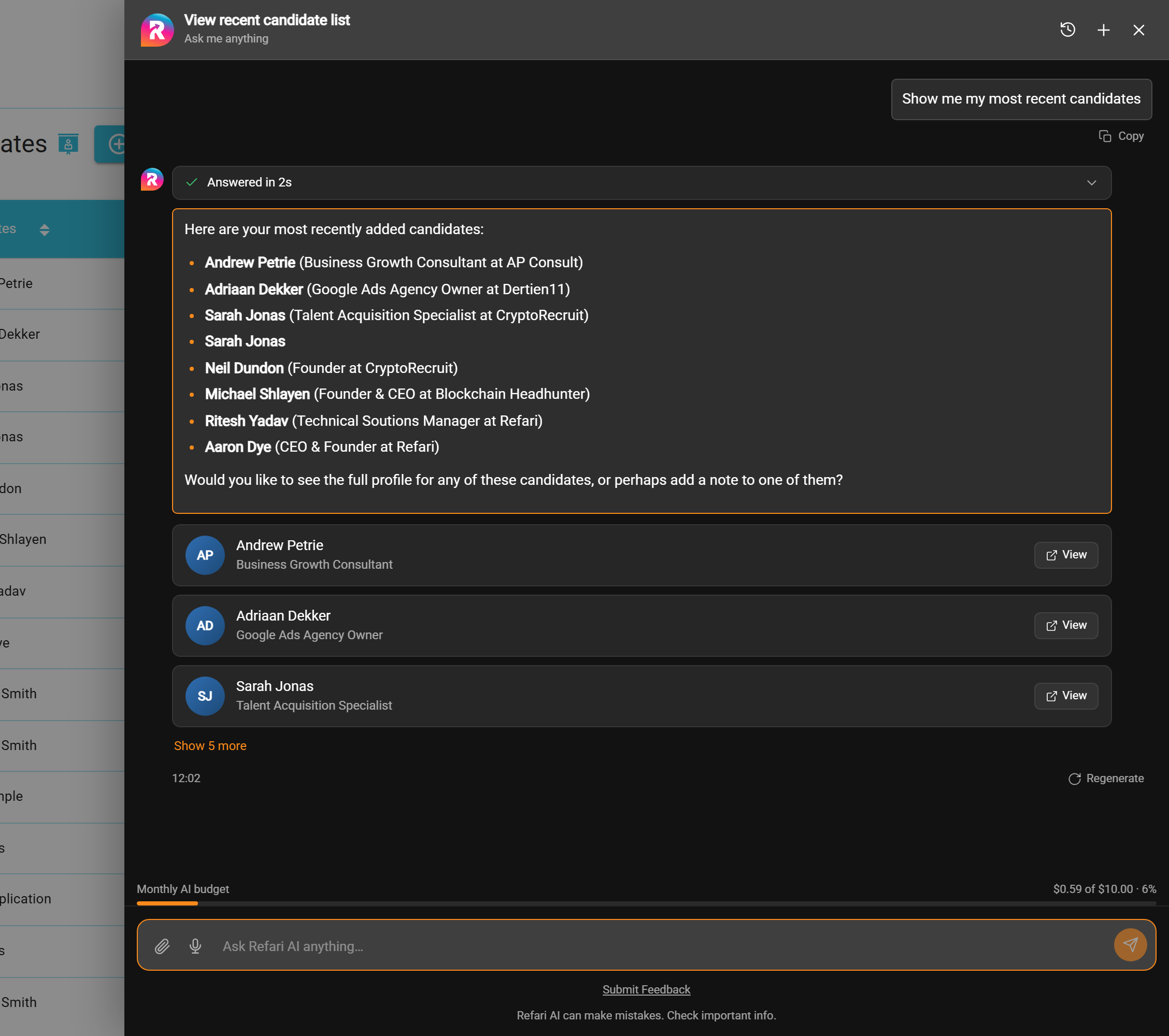1169x1036 pixels.
Task: Open the Submit Feedback link
Action: point(646,989)
